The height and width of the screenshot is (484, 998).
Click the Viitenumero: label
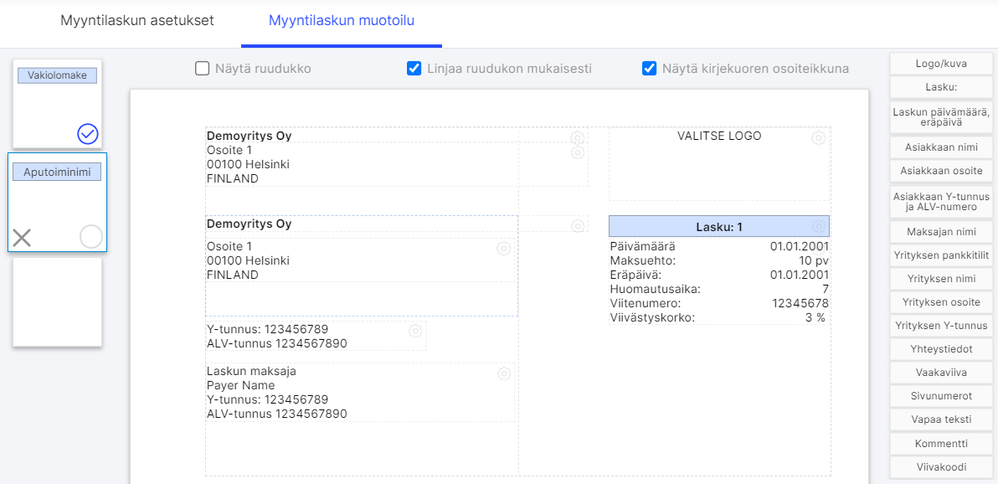tap(645, 303)
